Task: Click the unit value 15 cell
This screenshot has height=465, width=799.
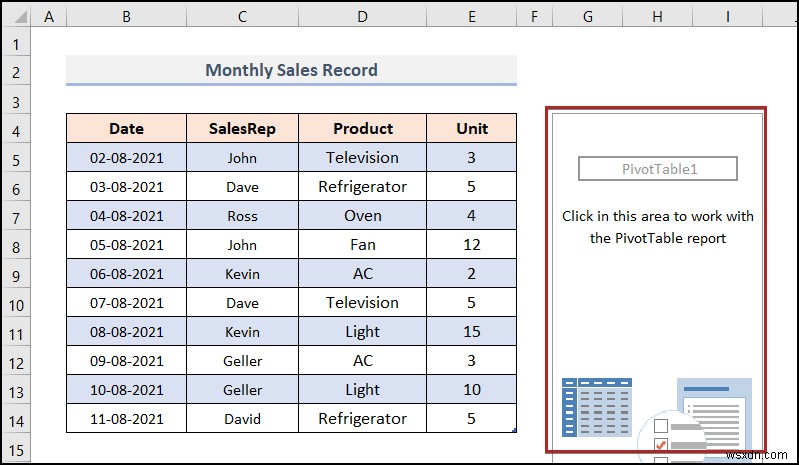Action: (x=471, y=332)
